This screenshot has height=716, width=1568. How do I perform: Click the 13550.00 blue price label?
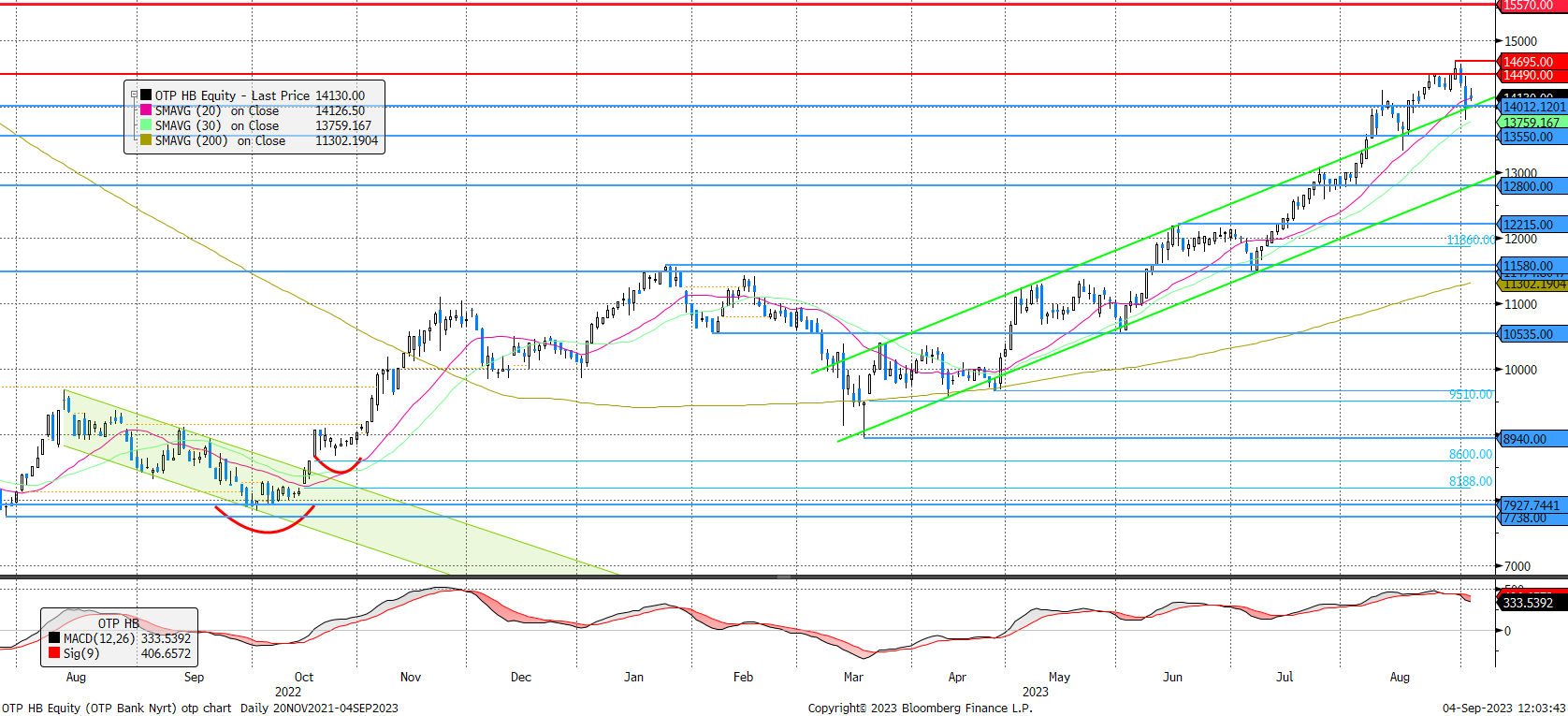1532,137
